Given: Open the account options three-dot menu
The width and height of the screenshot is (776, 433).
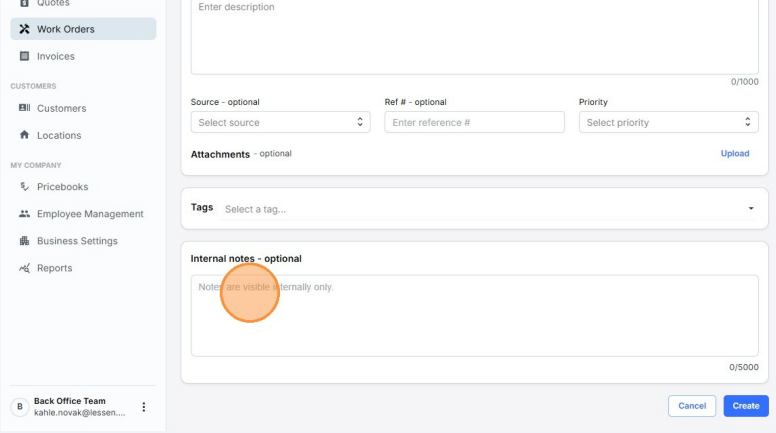Looking at the screenshot, I should (x=144, y=407).
